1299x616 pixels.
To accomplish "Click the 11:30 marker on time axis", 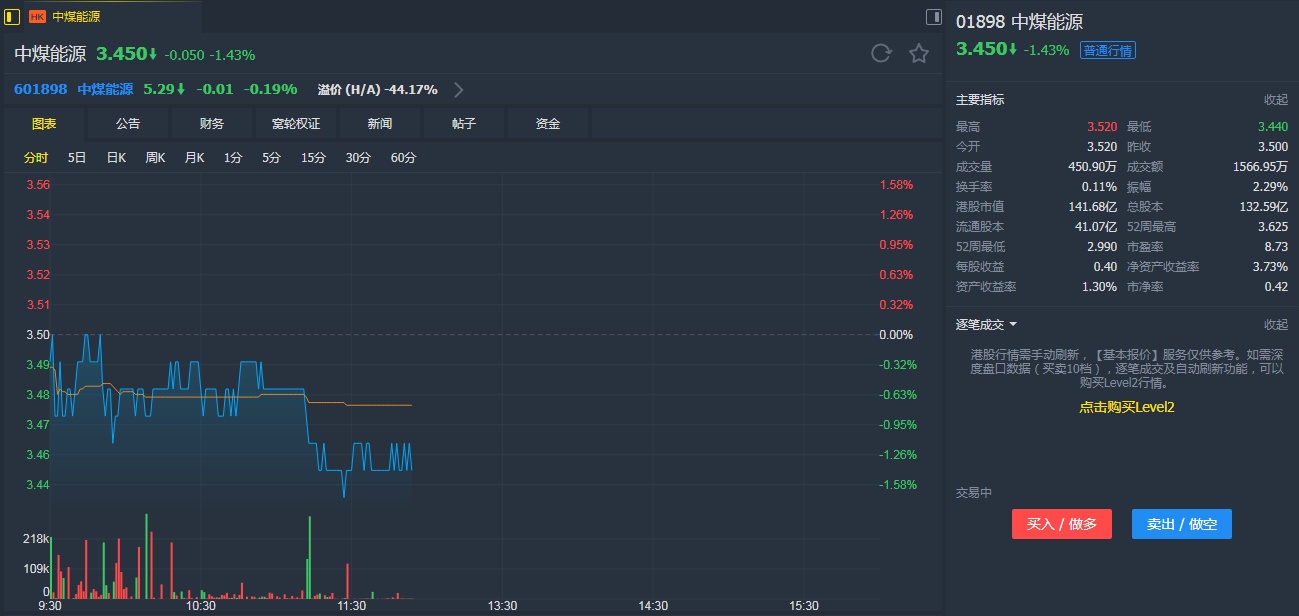I will [x=351, y=606].
